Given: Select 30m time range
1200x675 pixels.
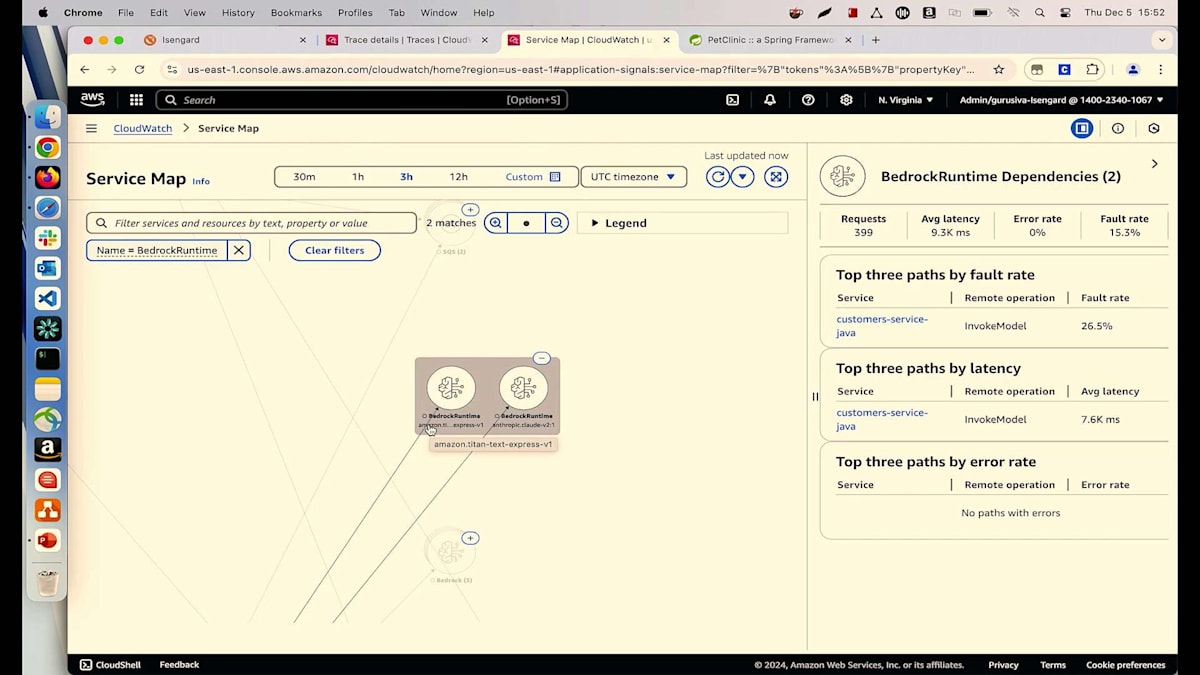Looking at the screenshot, I should pos(304,177).
